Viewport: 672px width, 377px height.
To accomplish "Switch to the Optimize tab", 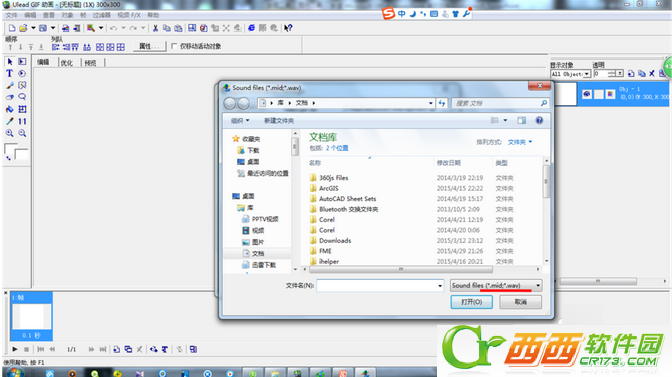I will [66, 63].
